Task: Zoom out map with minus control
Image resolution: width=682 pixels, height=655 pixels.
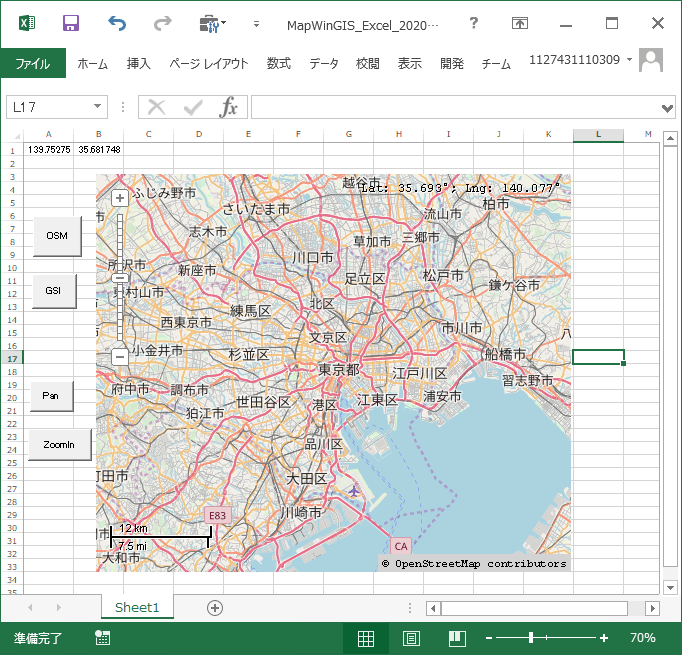Action: pyautogui.click(x=120, y=357)
